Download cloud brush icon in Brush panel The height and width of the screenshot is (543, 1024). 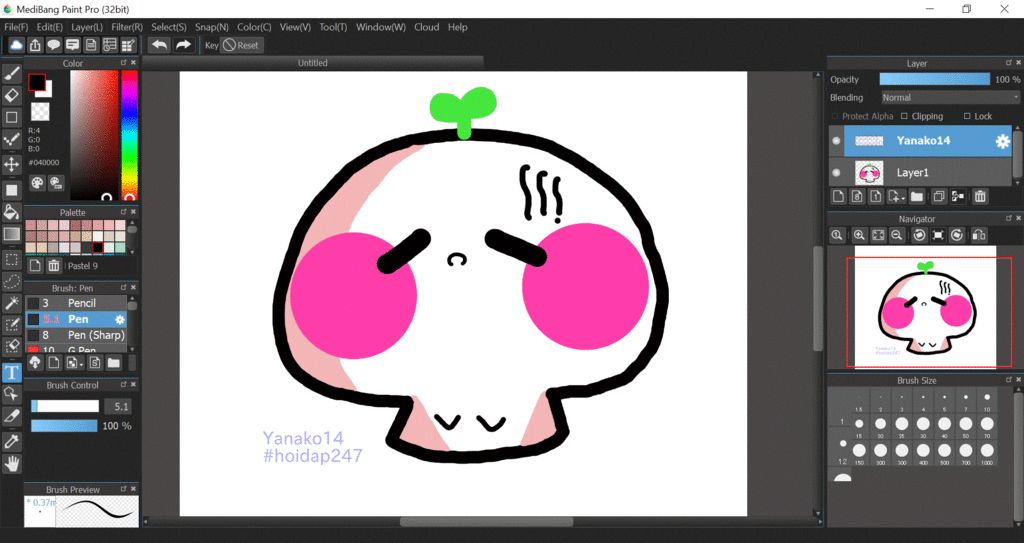35,363
